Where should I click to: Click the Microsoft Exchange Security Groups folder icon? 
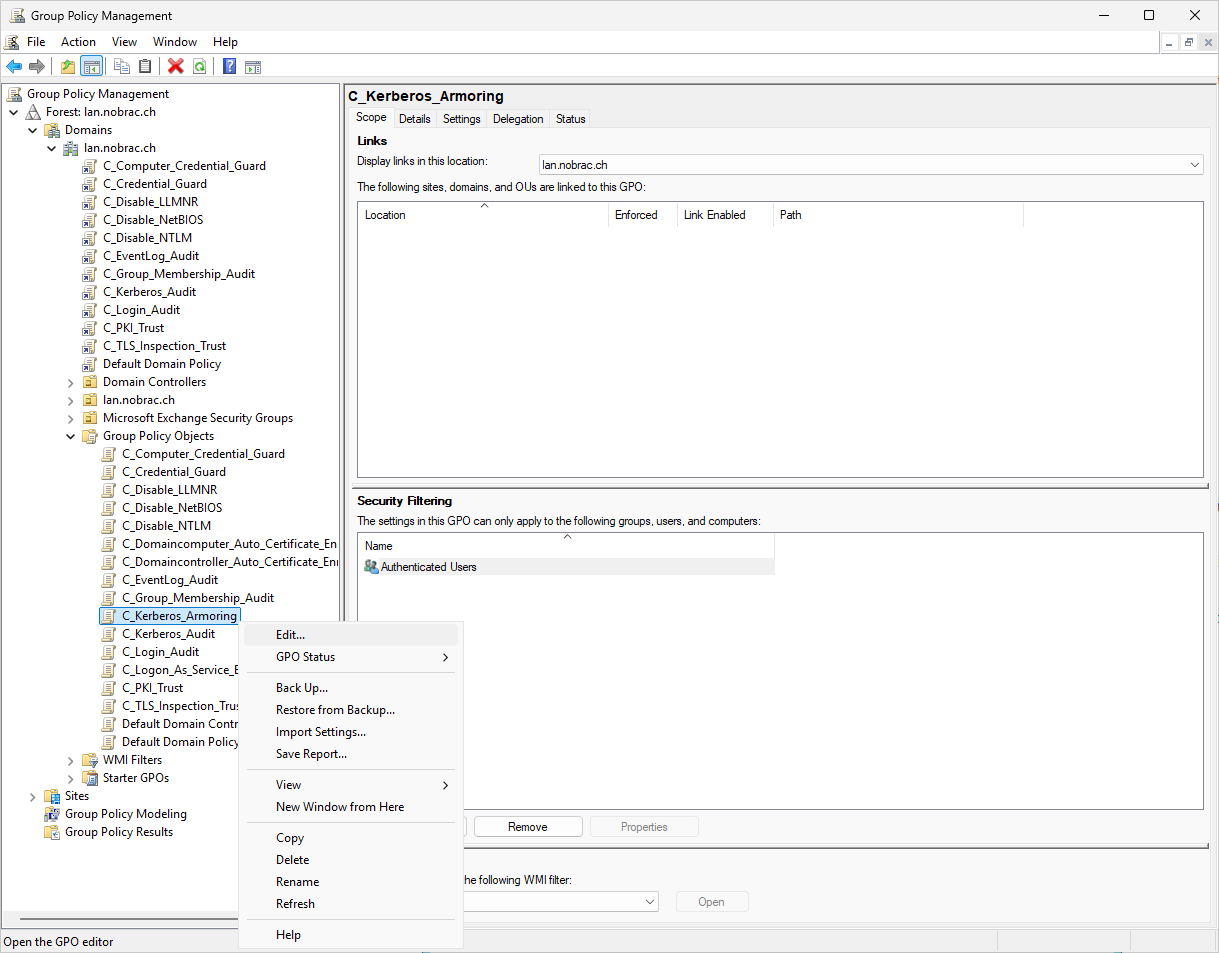(91, 418)
